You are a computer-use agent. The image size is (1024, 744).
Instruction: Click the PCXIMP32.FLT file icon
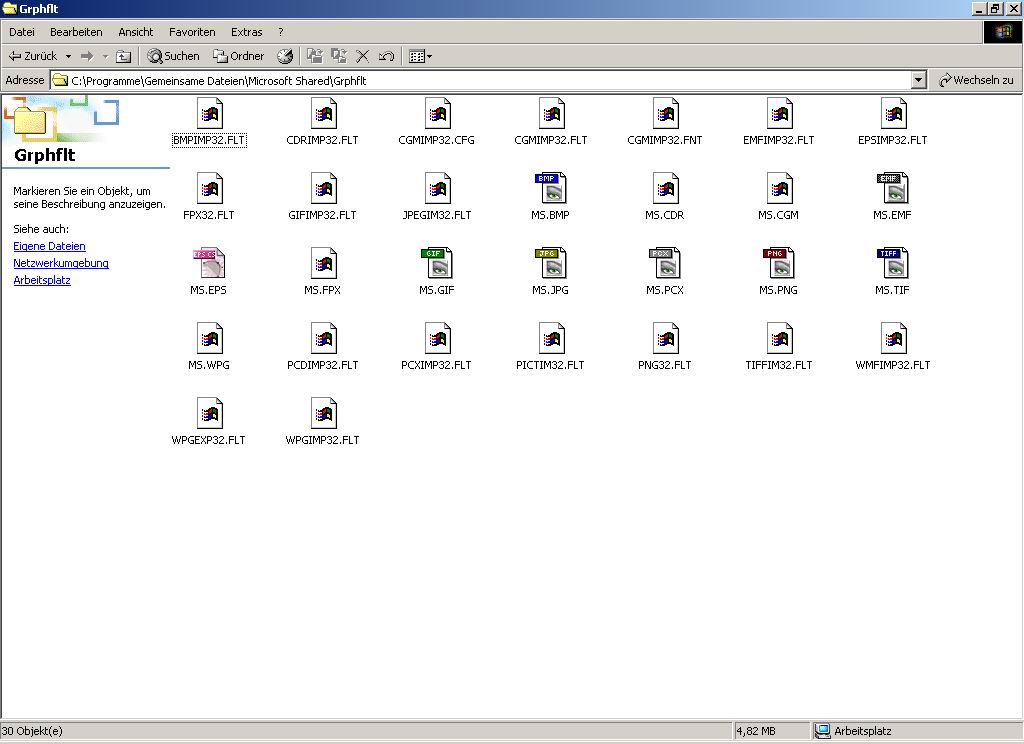pyautogui.click(x=438, y=339)
